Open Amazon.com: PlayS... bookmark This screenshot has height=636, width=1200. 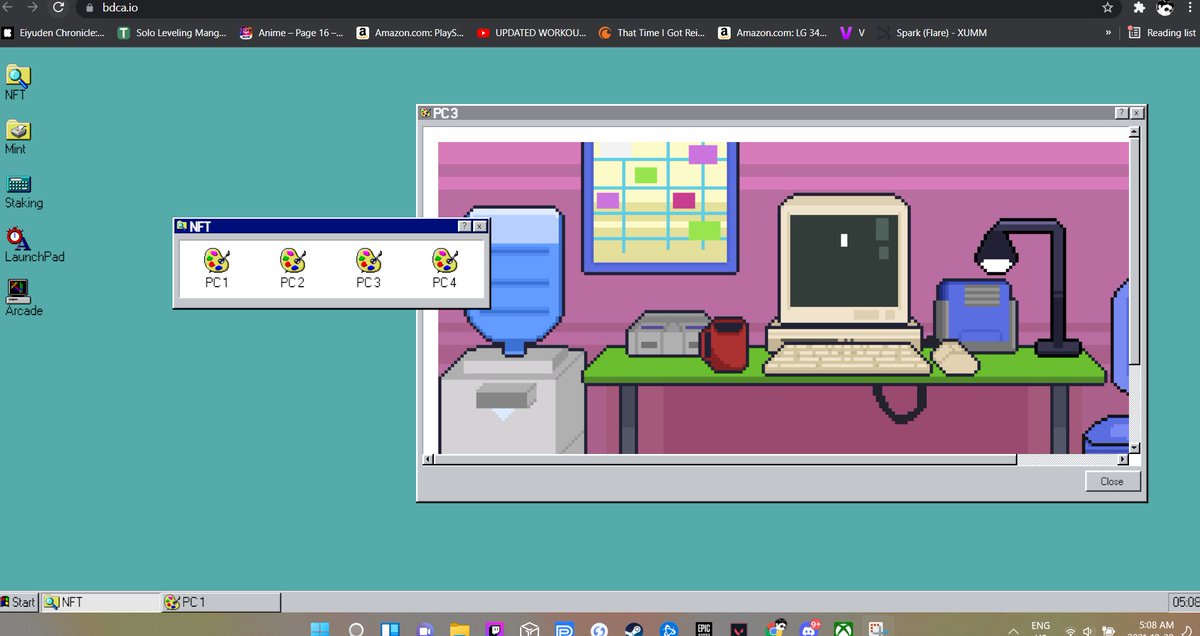pyautogui.click(x=410, y=32)
